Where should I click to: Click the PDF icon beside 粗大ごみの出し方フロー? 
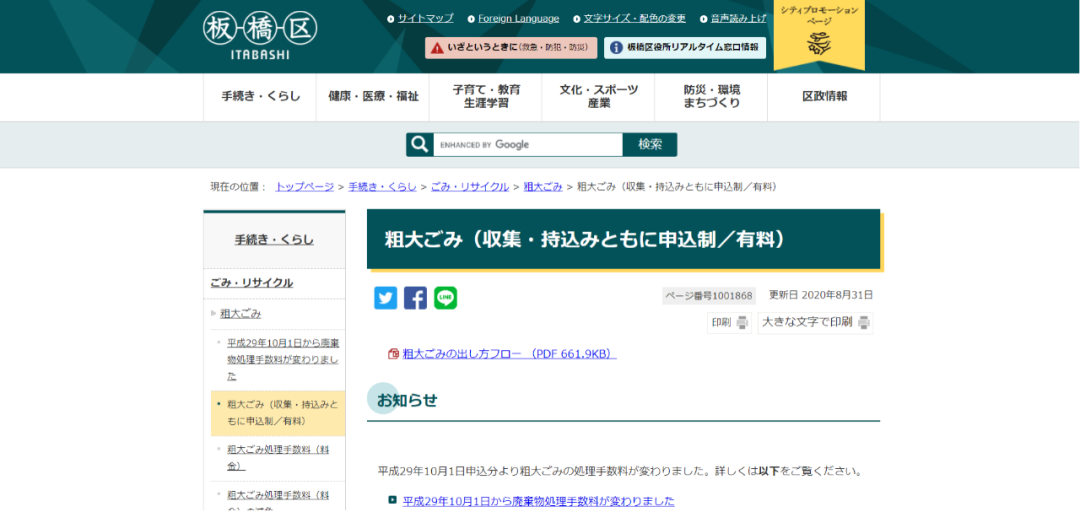[x=393, y=354]
